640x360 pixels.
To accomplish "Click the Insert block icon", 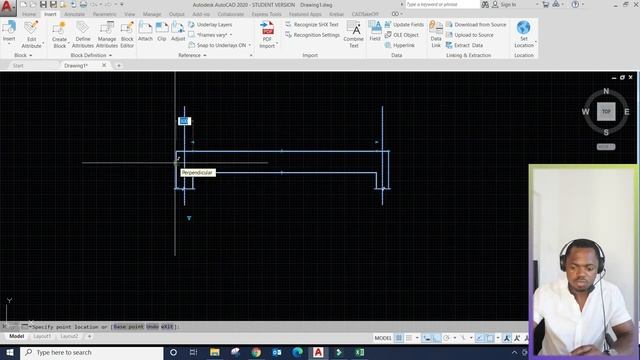I will click(x=9, y=27).
